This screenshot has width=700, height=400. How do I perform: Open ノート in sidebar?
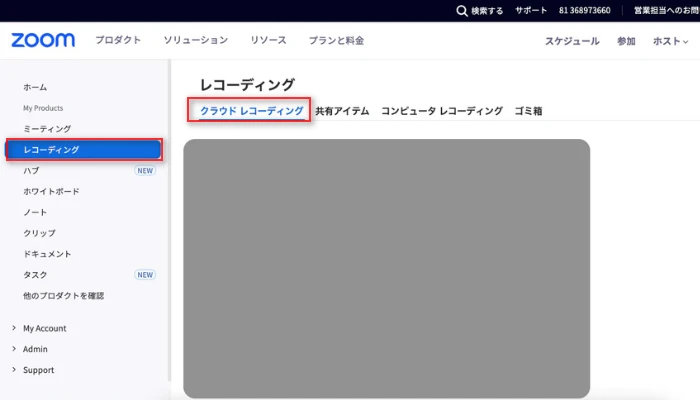tap(35, 212)
